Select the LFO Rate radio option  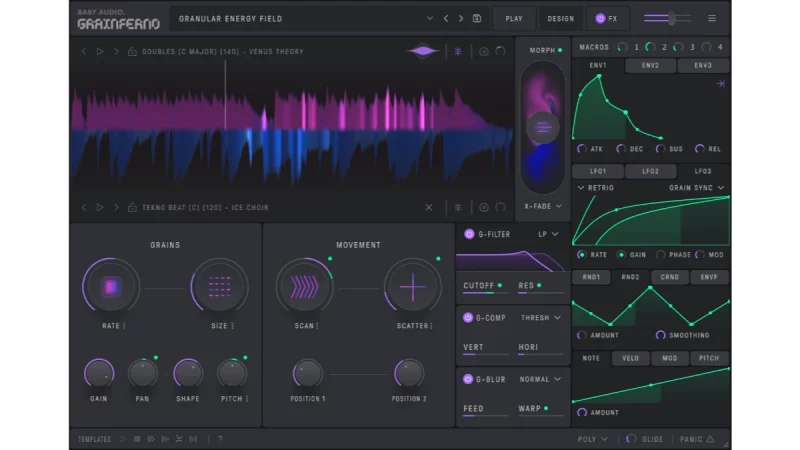[582, 255]
